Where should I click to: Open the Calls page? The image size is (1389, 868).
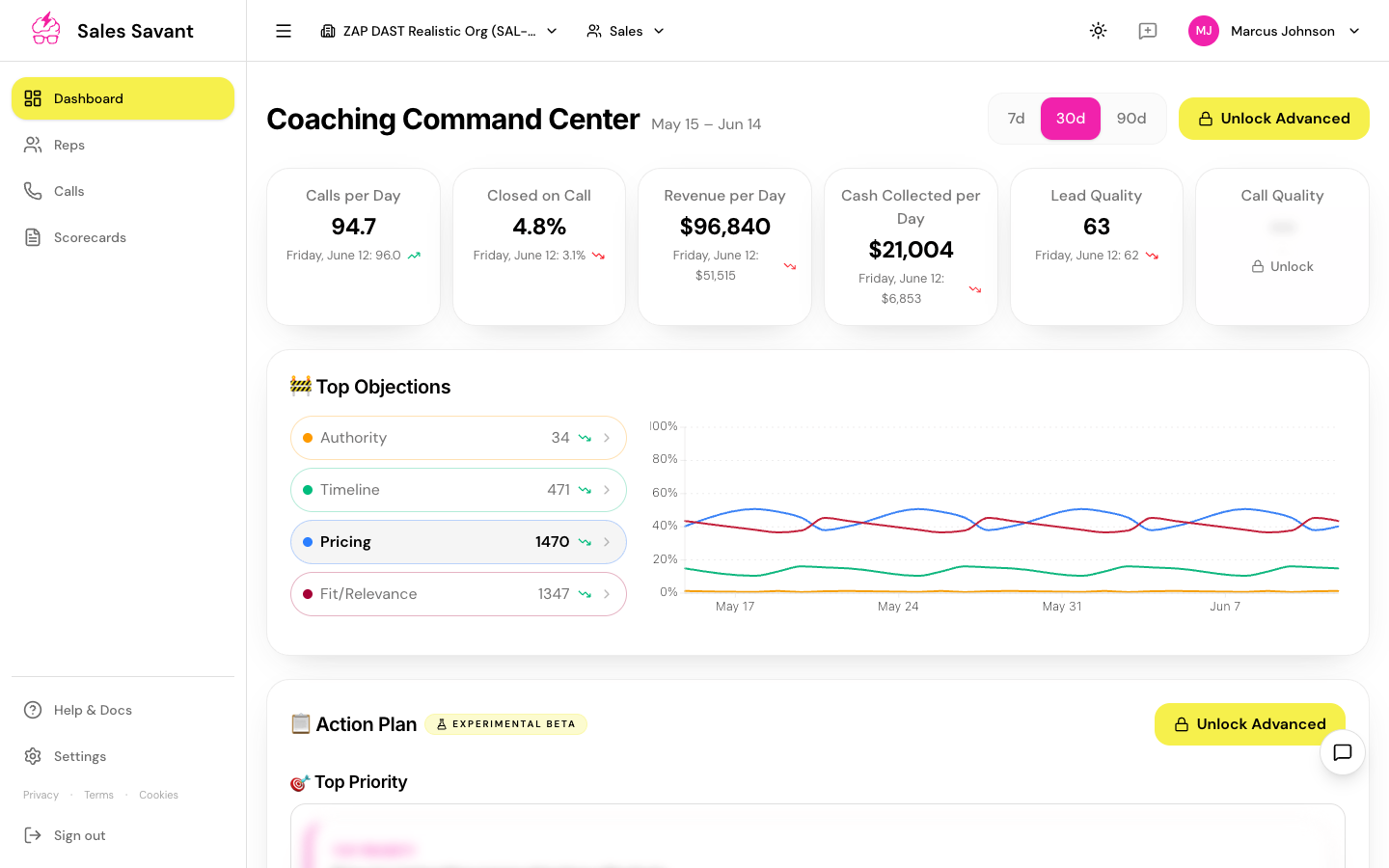click(x=123, y=191)
